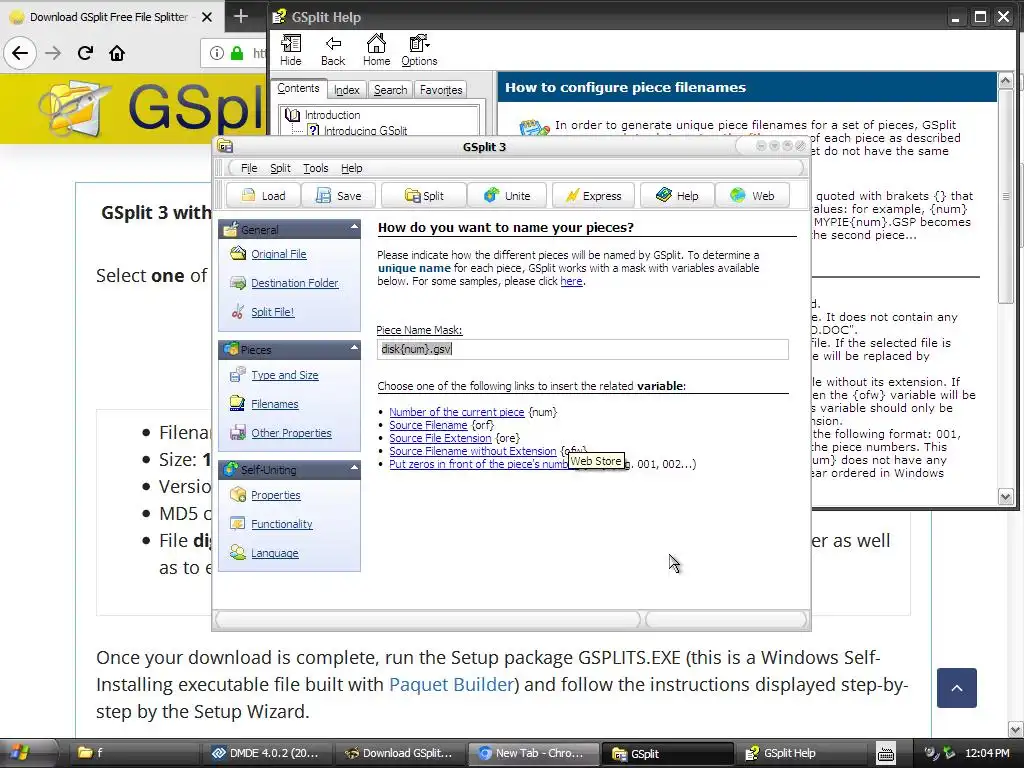Click the 'here' samples link

[571, 281]
